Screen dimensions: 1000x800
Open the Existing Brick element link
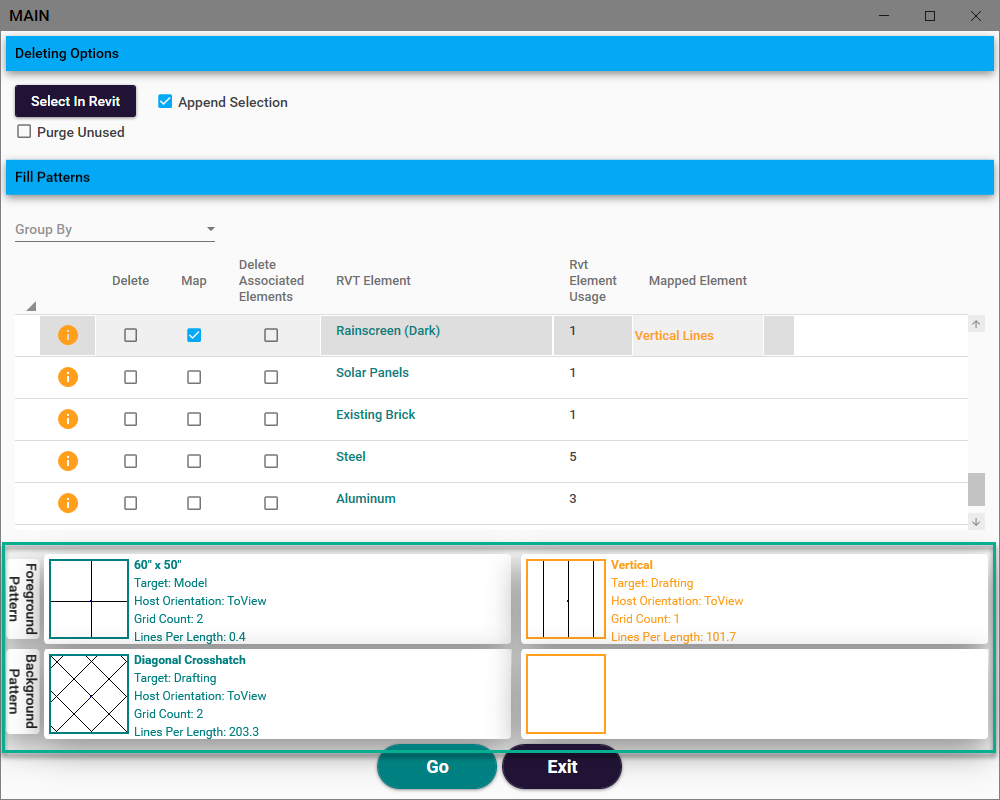click(376, 415)
